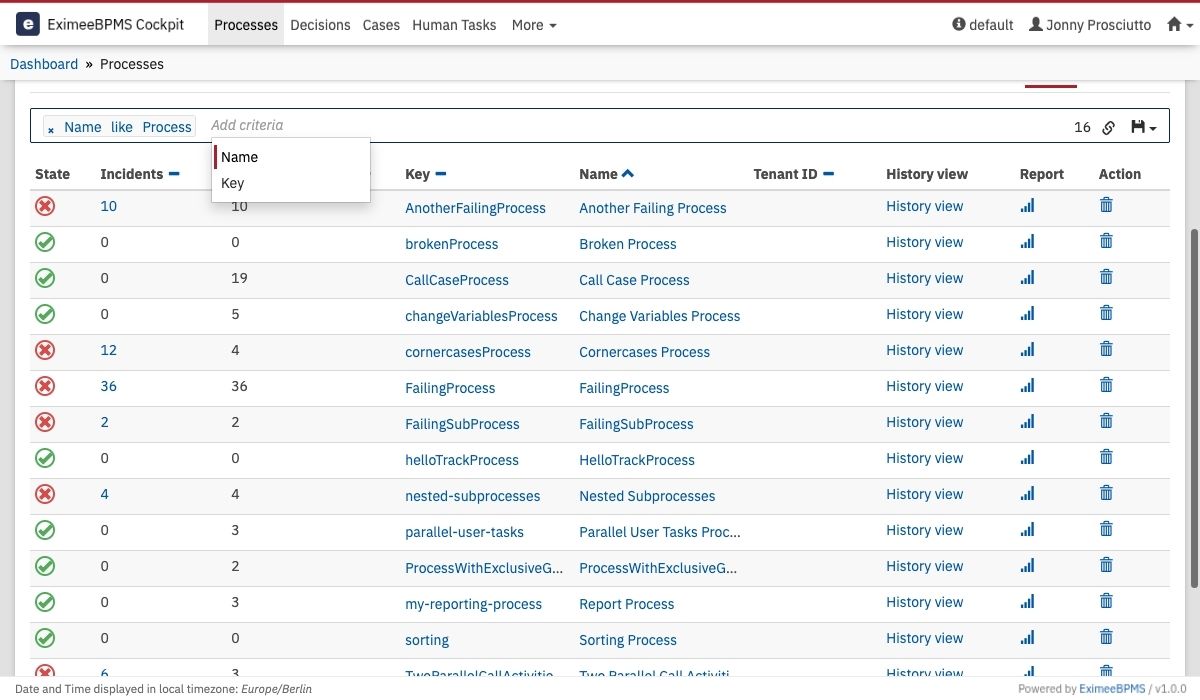The width and height of the screenshot is (1200, 700).
Task: Open the report for the Sorting Process row
Action: [1028, 637]
